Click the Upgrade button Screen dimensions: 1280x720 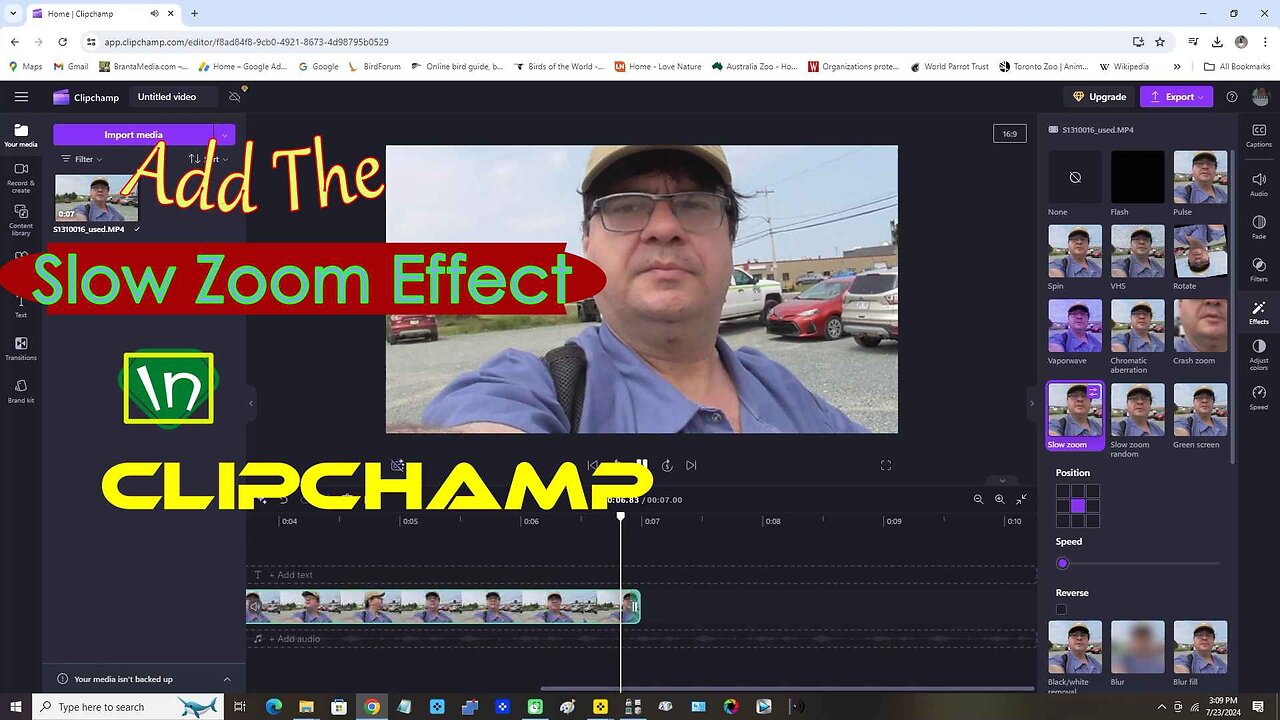coord(1099,97)
